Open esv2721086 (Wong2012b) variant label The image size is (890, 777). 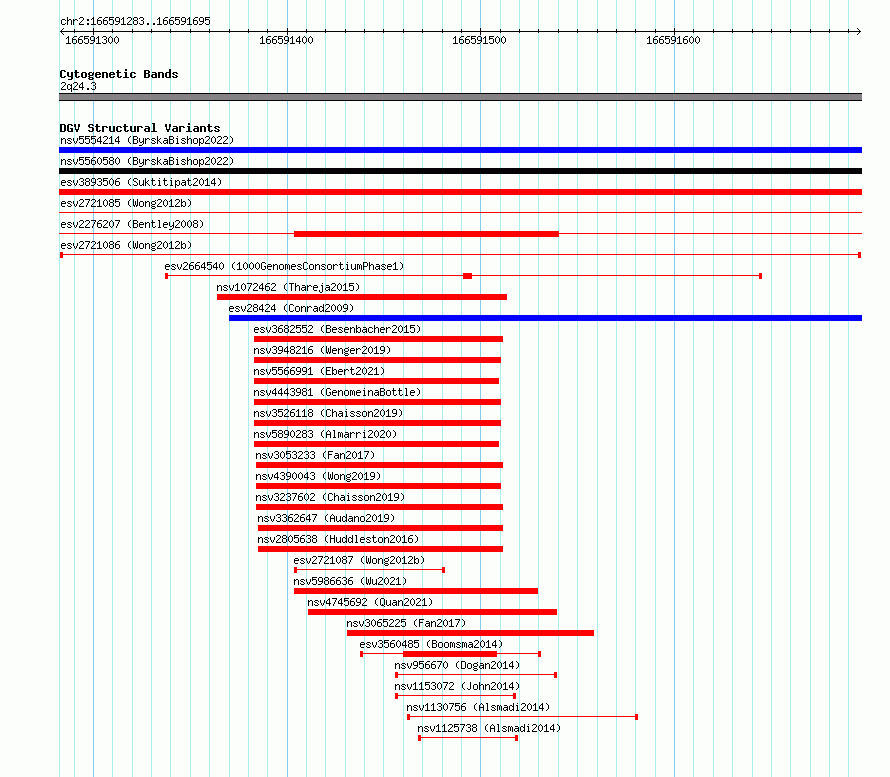[x=126, y=245]
